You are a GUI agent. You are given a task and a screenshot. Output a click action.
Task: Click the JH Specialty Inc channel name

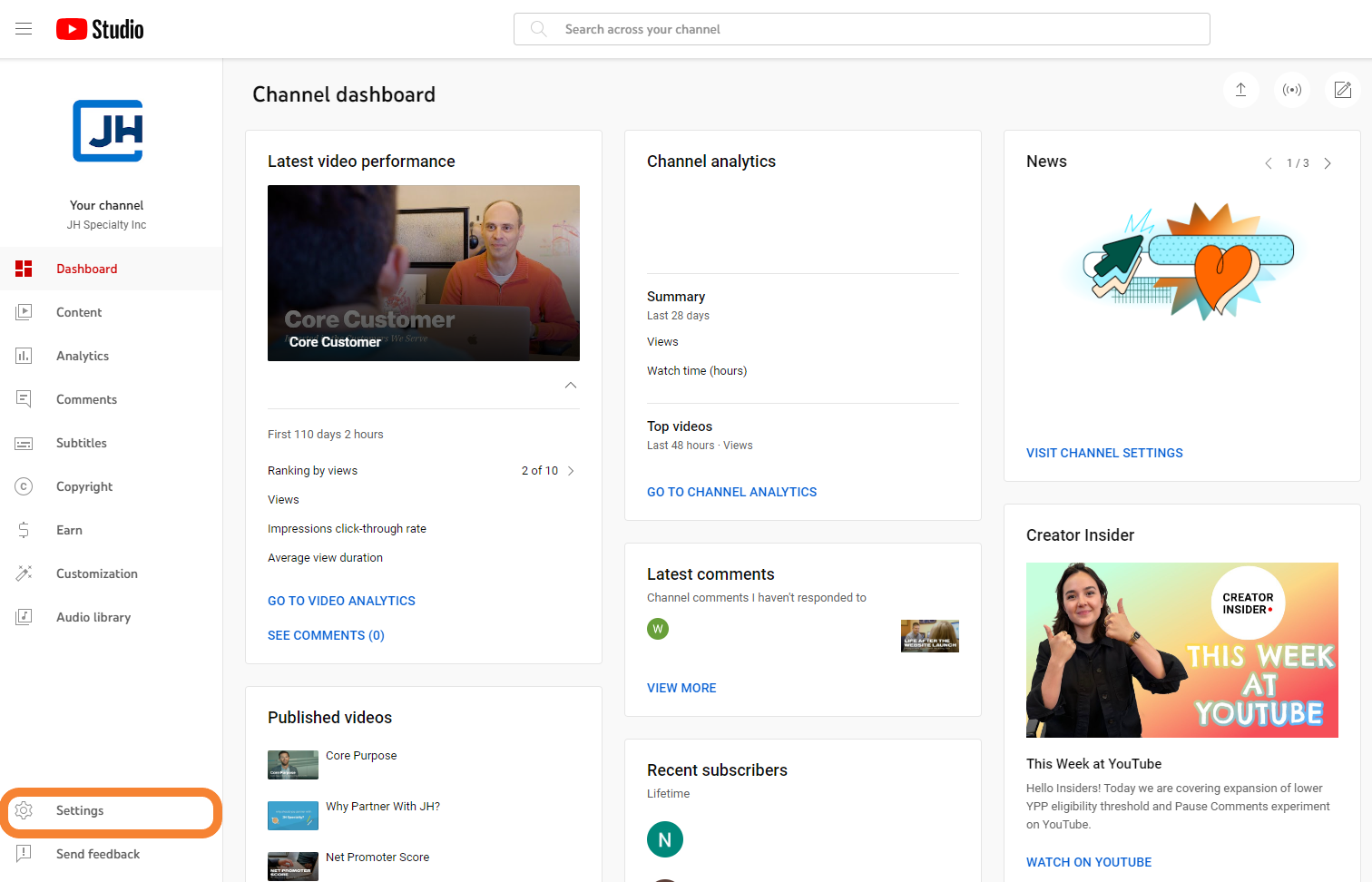[106, 225]
